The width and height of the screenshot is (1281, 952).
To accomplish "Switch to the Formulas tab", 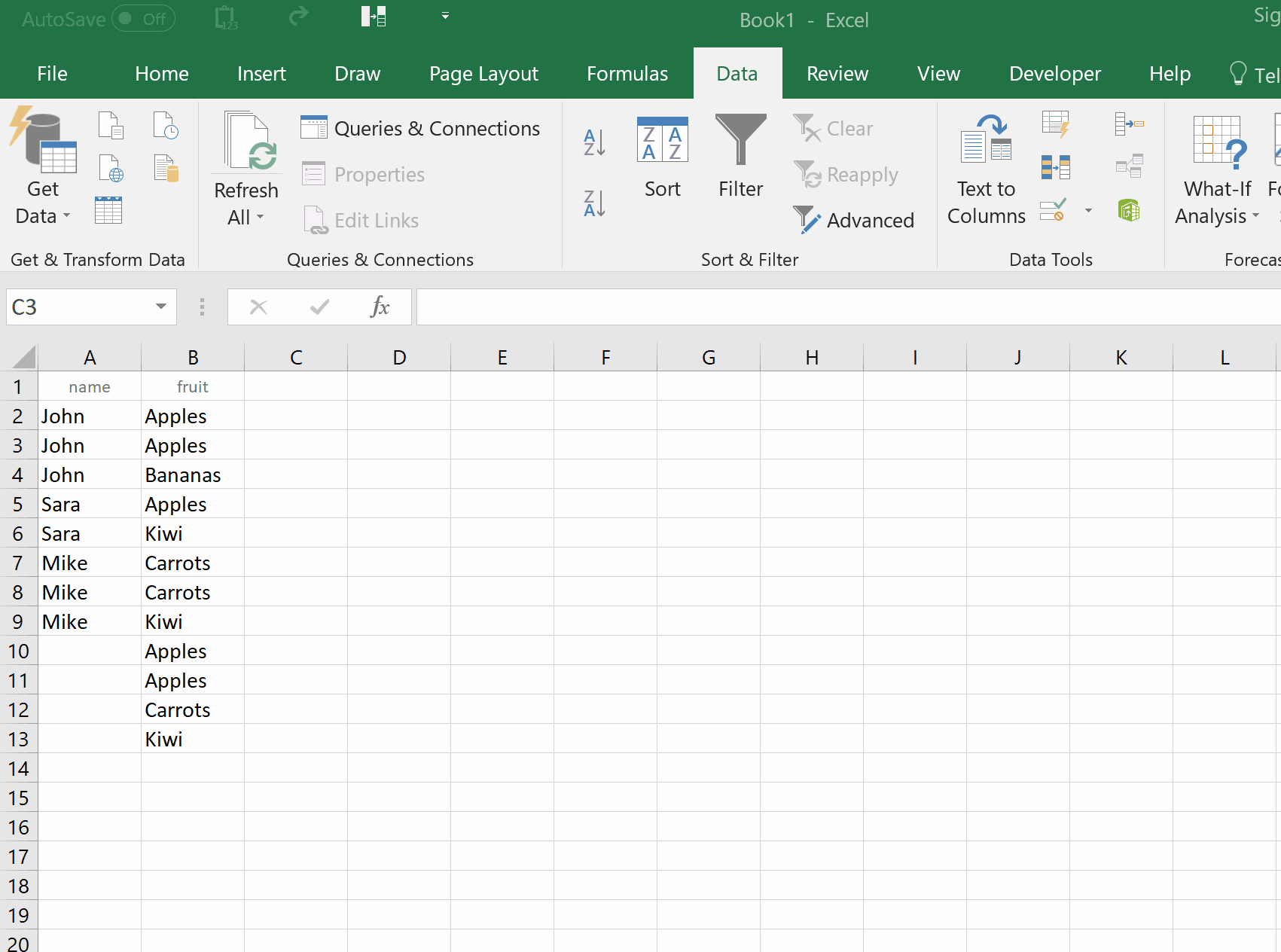I will (627, 73).
